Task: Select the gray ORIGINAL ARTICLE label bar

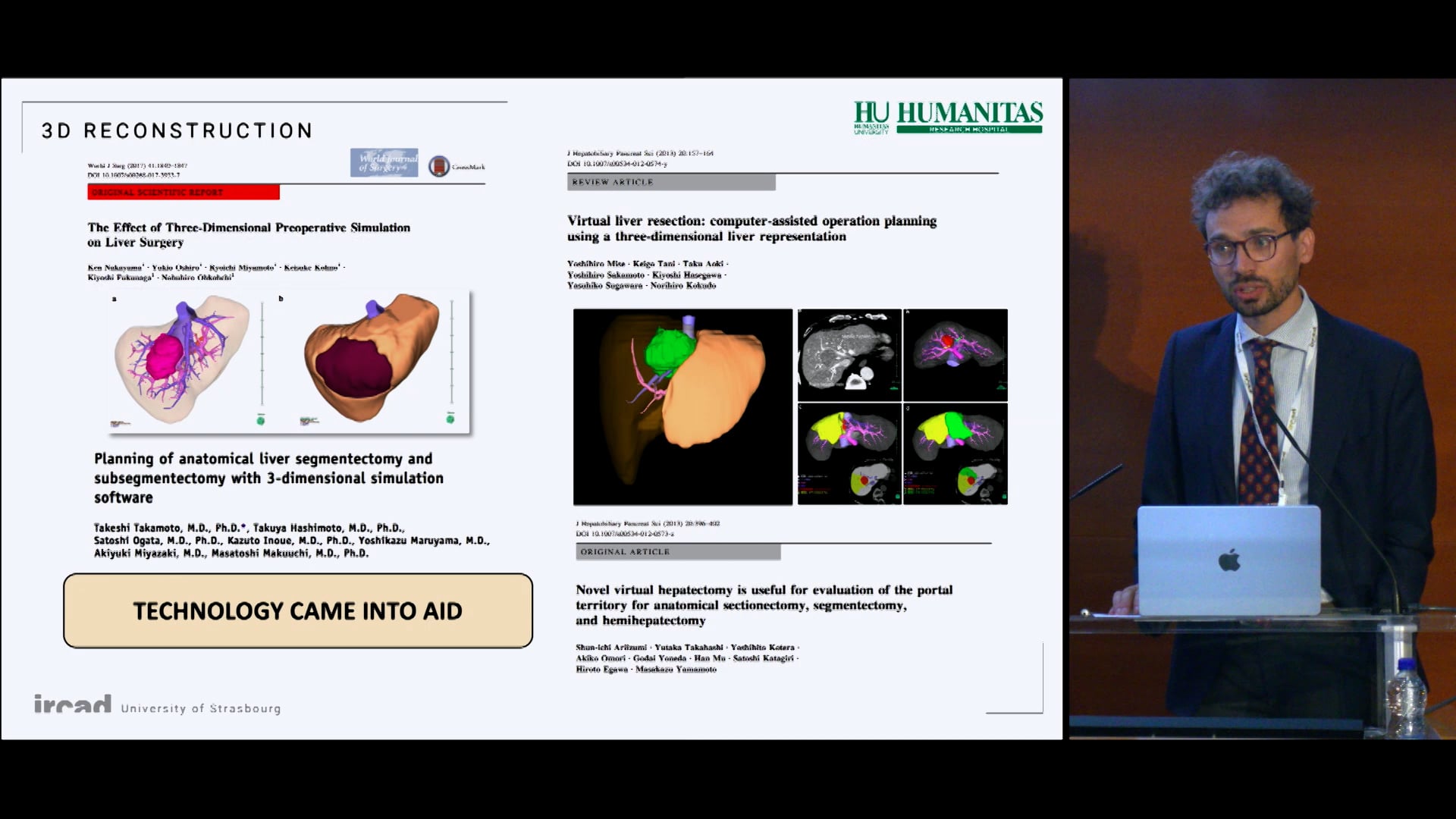Action: (x=677, y=552)
